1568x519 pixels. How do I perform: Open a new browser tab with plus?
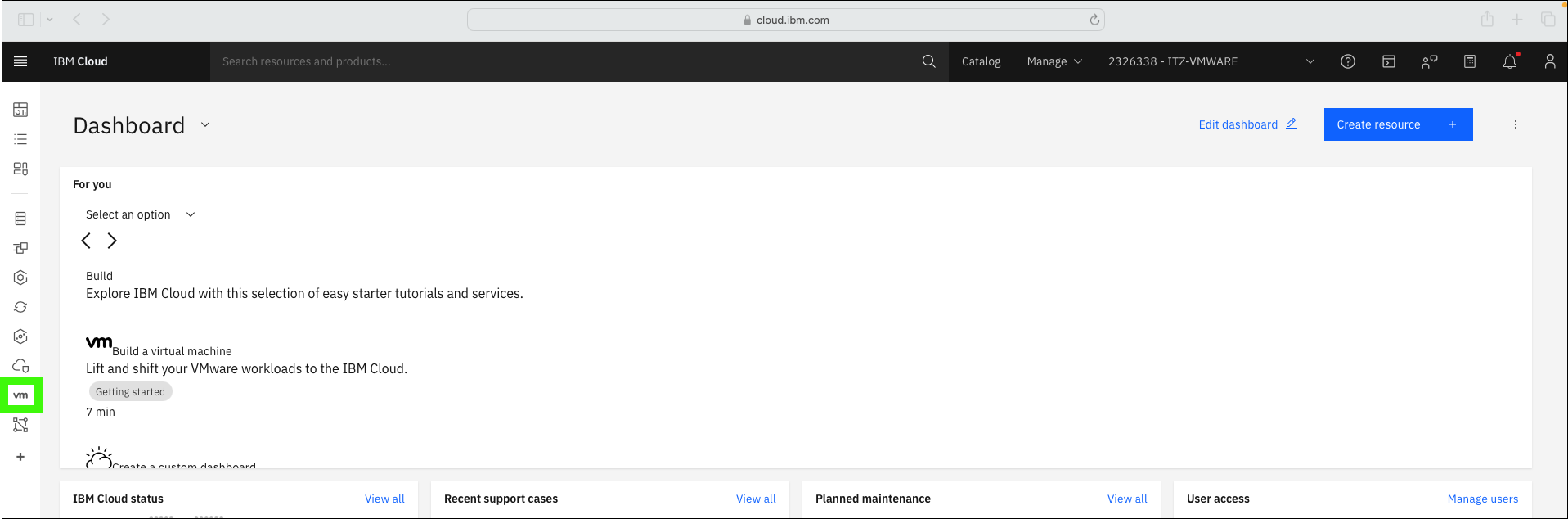pos(1517,20)
